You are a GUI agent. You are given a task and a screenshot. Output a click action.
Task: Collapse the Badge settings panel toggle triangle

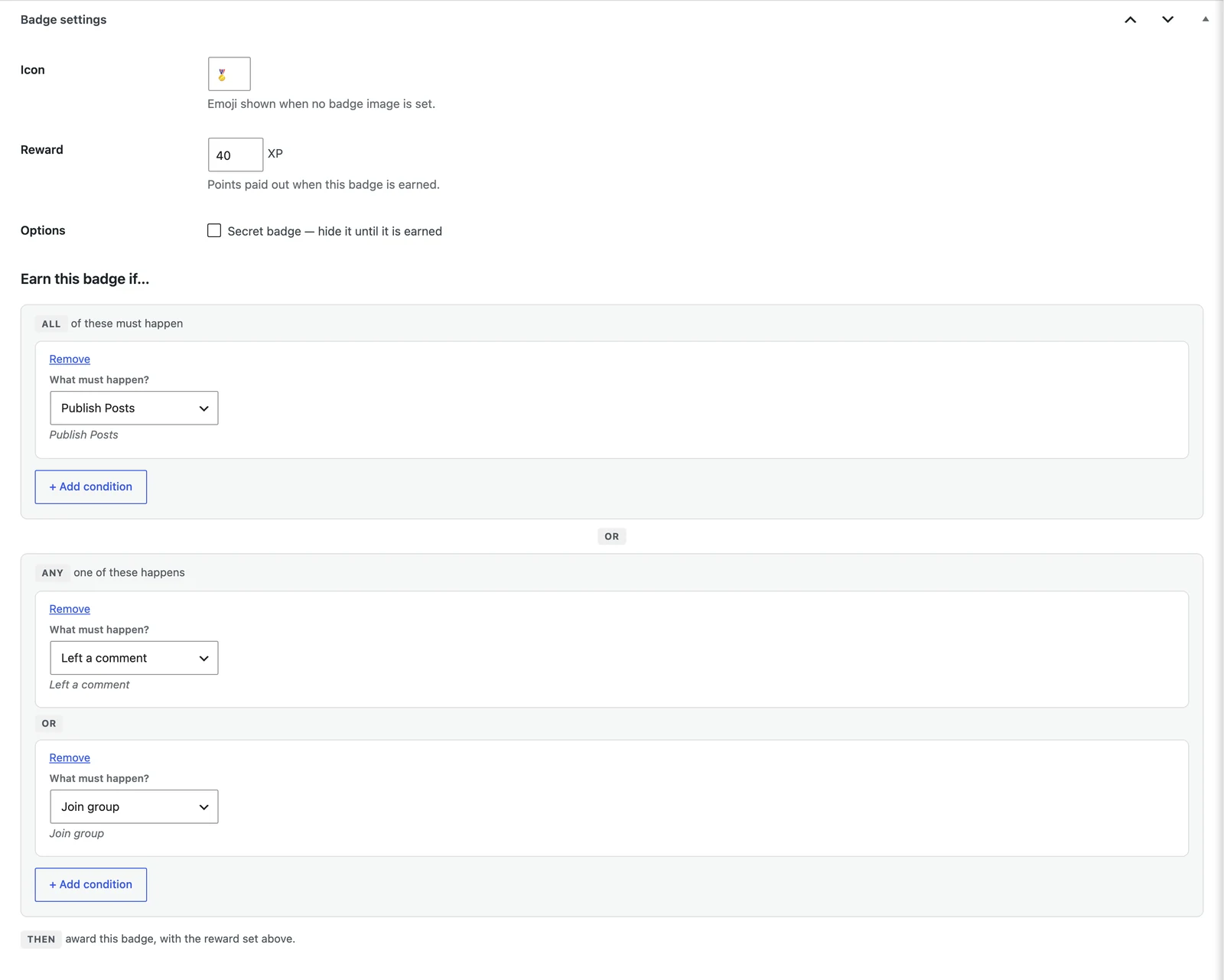point(1206,19)
